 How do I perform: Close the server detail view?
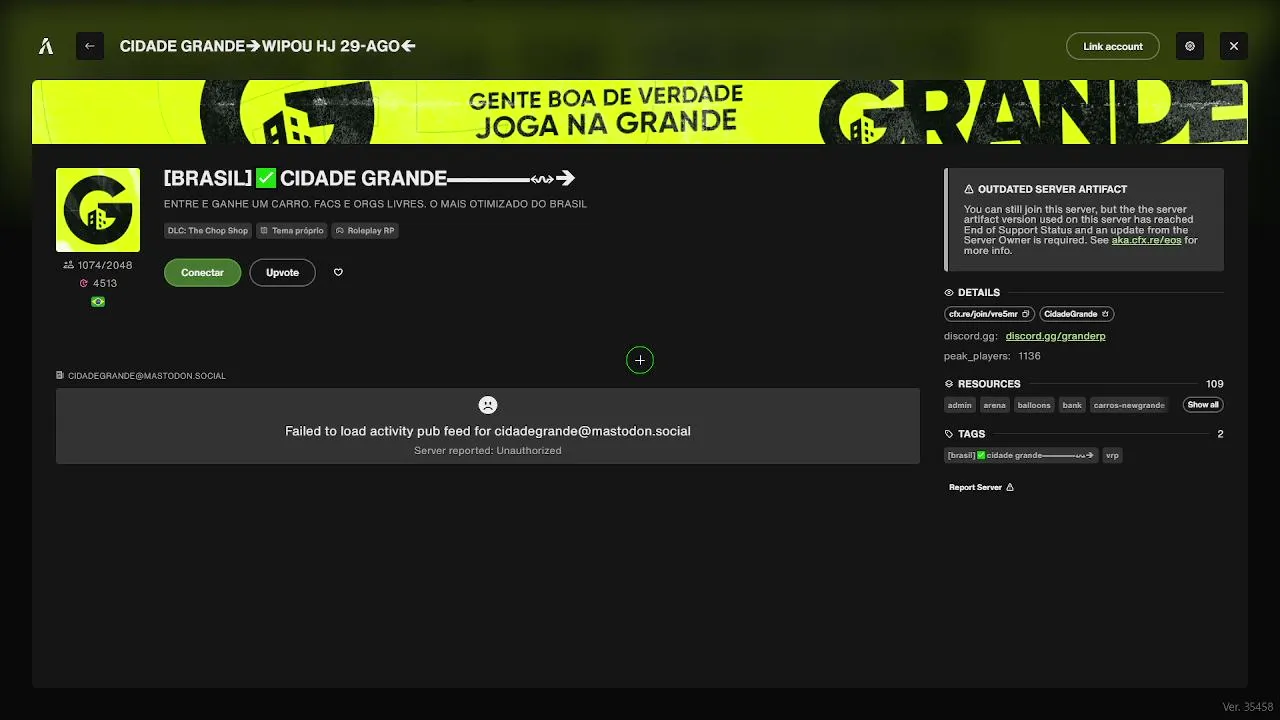point(1234,46)
